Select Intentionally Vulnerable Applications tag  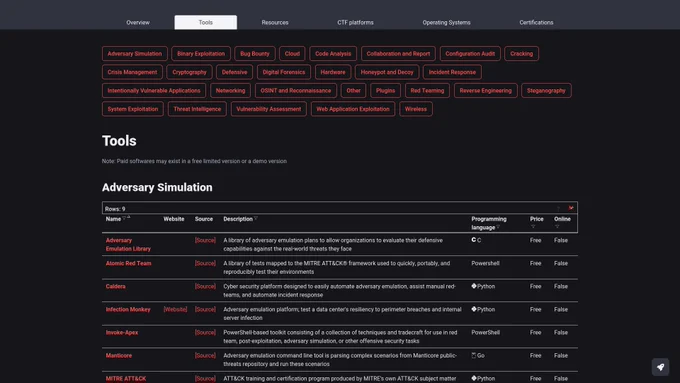(154, 91)
